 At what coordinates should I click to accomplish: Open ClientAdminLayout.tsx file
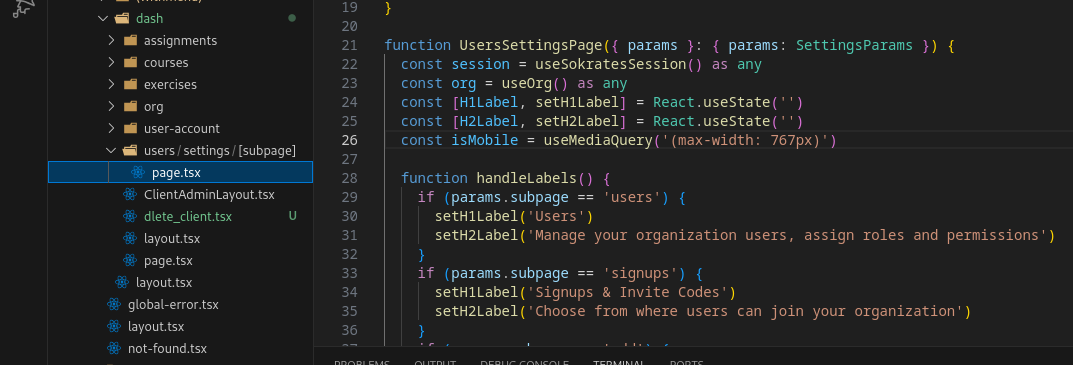point(209,194)
